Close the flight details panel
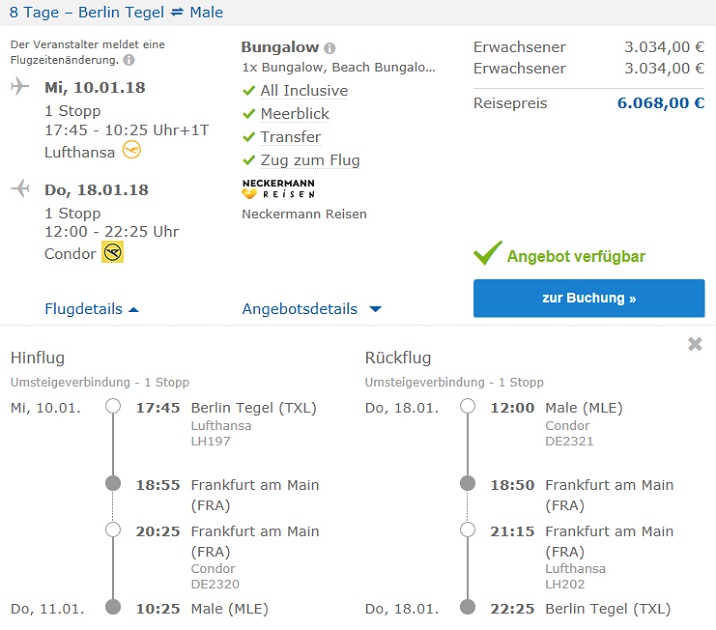The image size is (716, 630). [x=695, y=344]
